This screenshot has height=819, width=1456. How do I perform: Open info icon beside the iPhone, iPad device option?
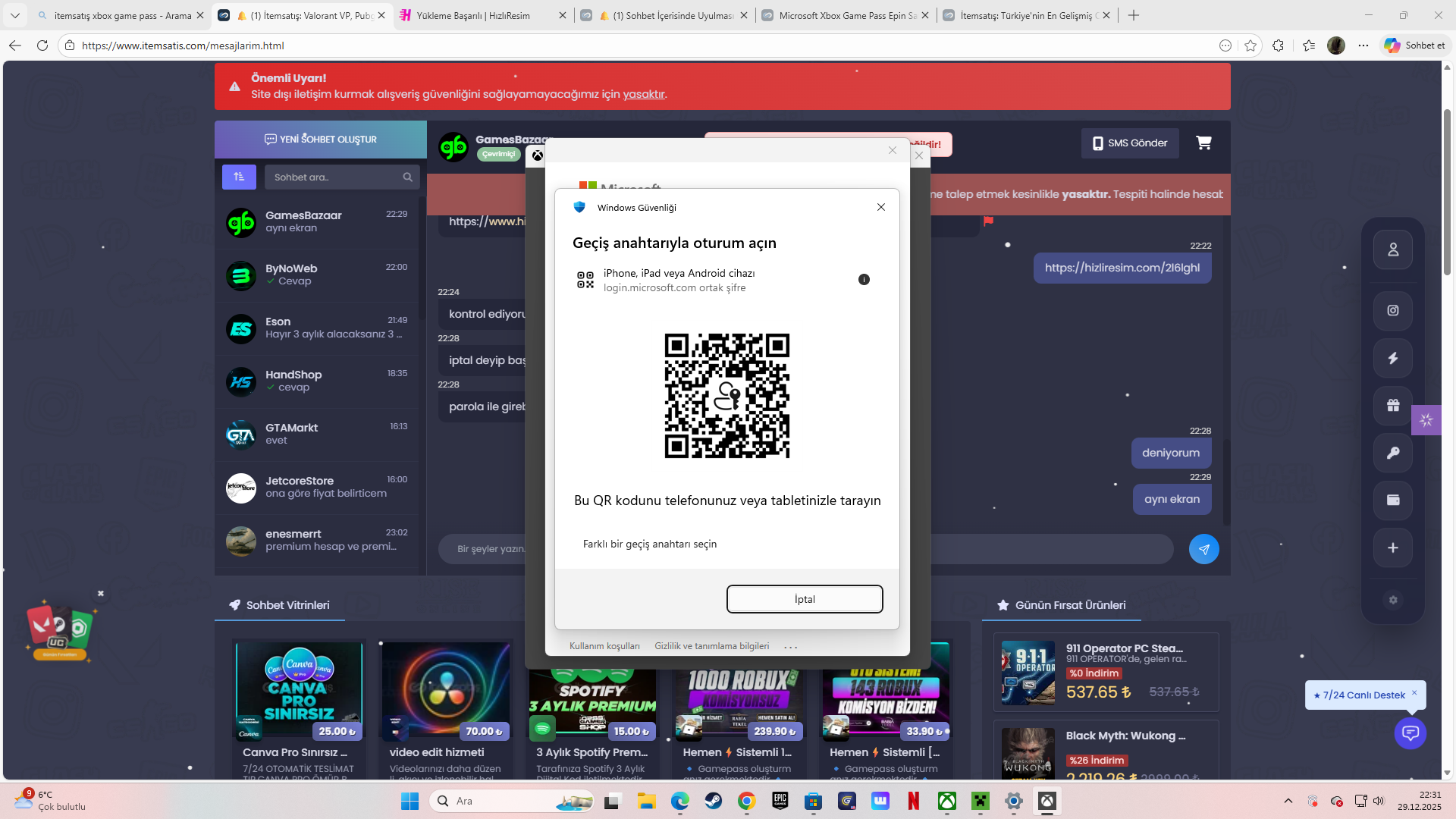coord(864,280)
